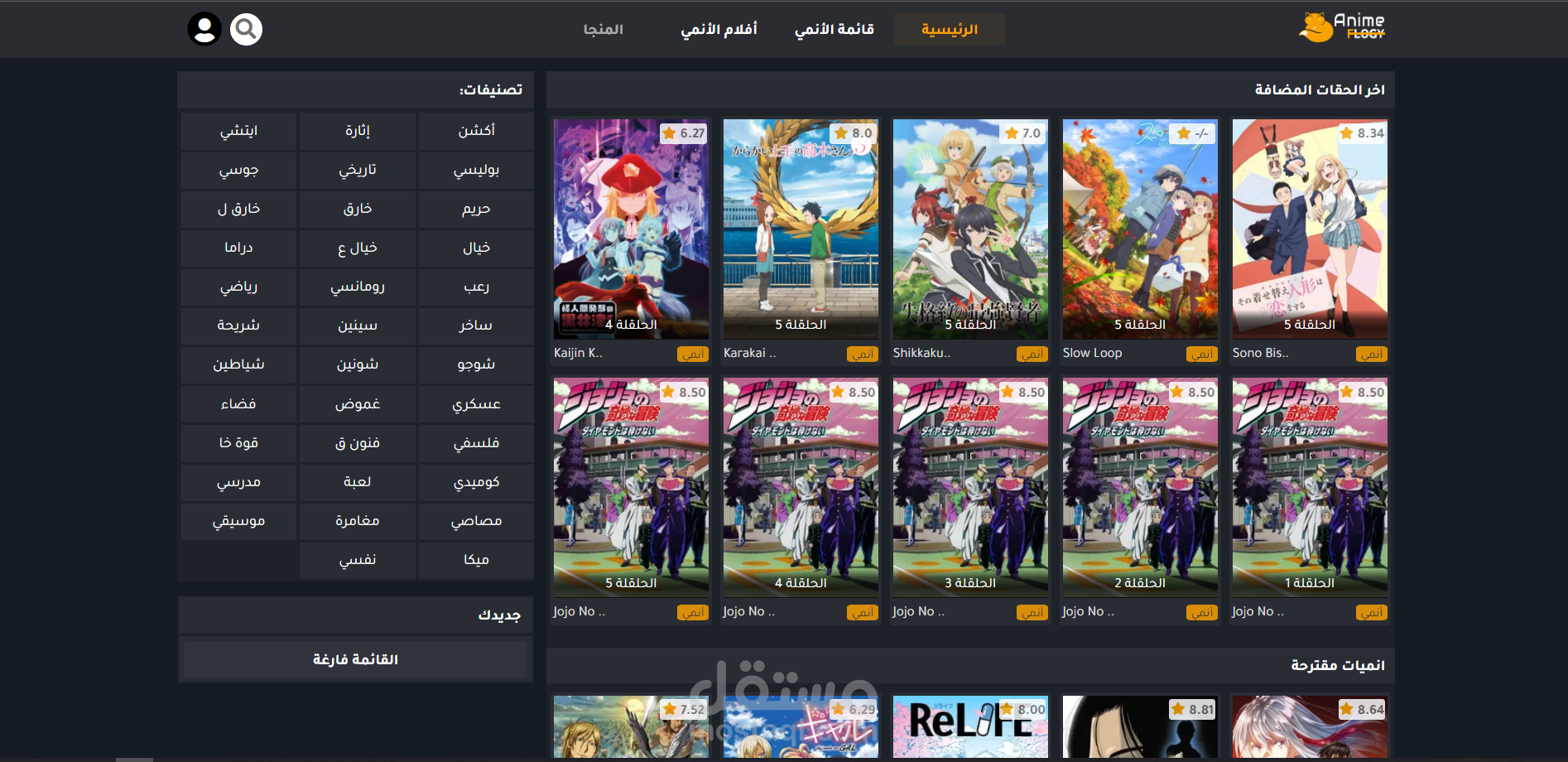Select the ساخر category
The width and height of the screenshot is (1568, 762).
[x=476, y=326]
